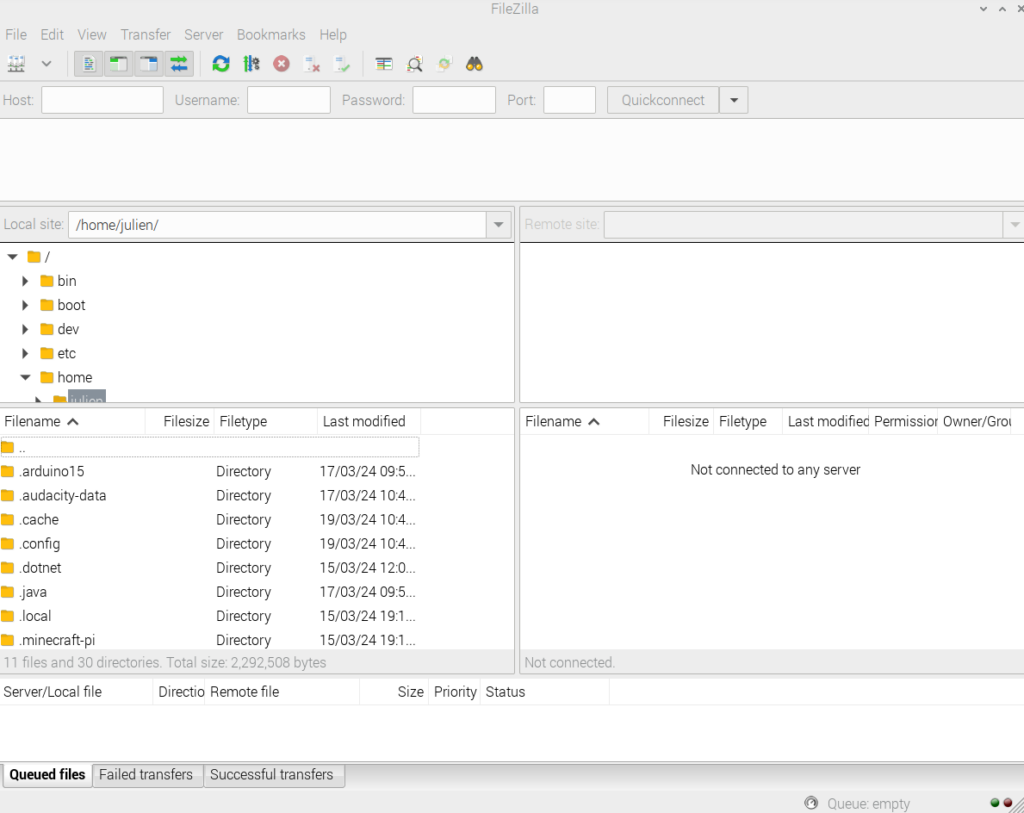Click the binoculars file search icon
Image resolution: width=1024 pixels, height=813 pixels.
[474, 64]
